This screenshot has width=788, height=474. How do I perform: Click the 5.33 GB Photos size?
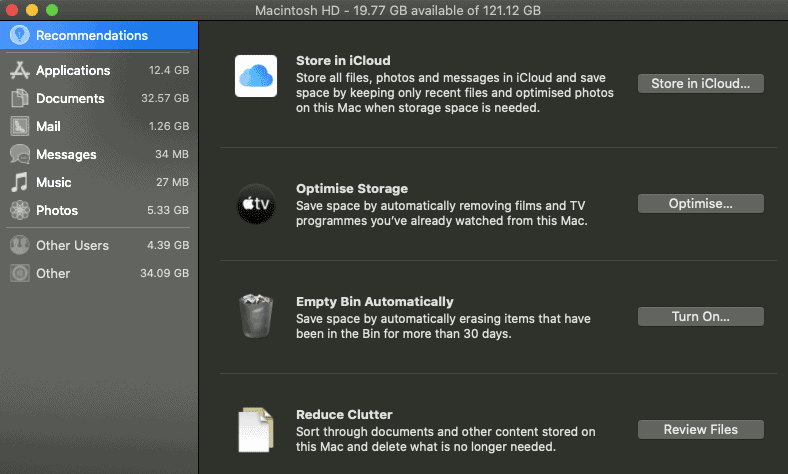point(168,210)
